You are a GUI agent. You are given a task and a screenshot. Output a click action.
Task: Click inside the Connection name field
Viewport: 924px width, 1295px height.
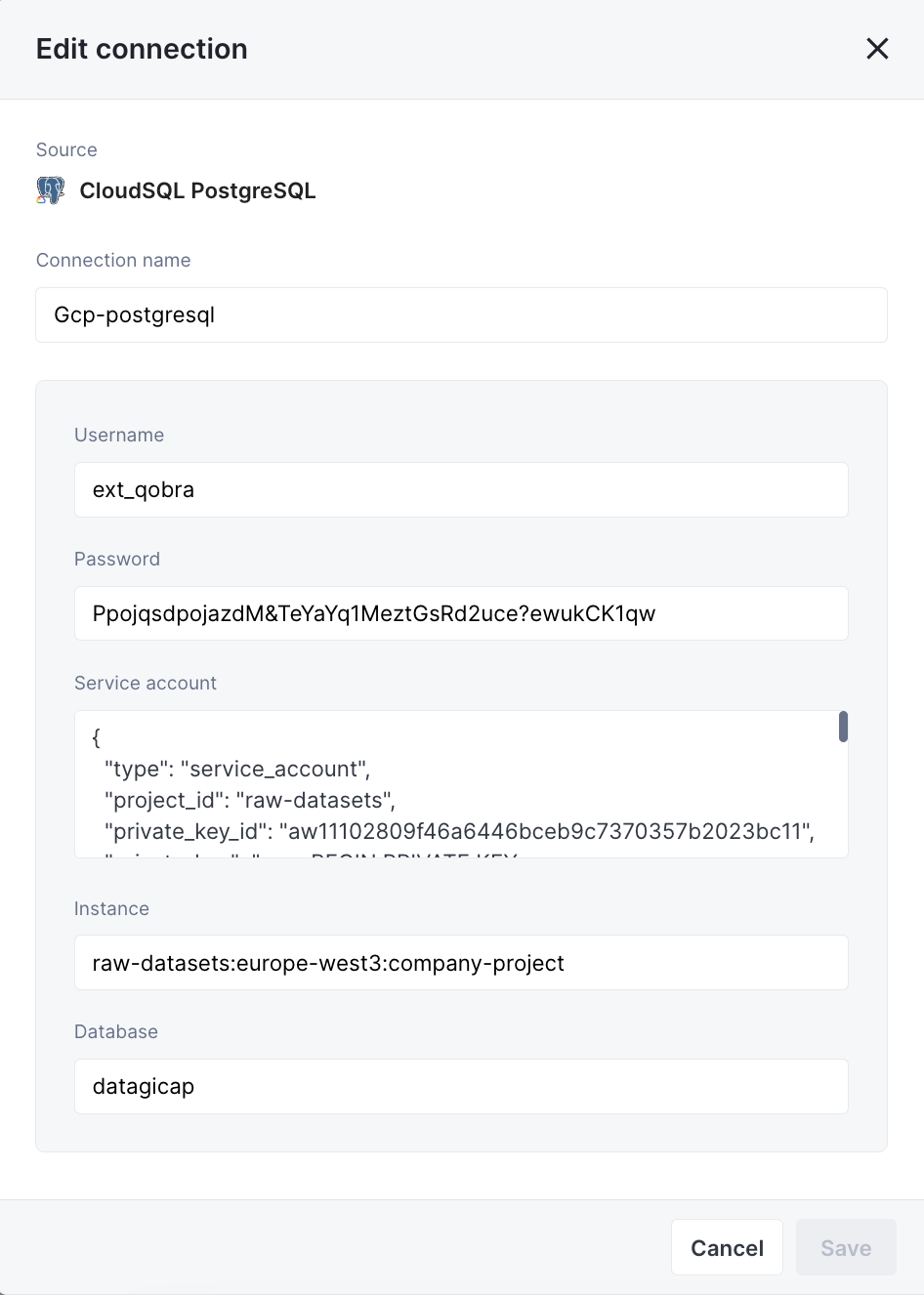click(461, 314)
